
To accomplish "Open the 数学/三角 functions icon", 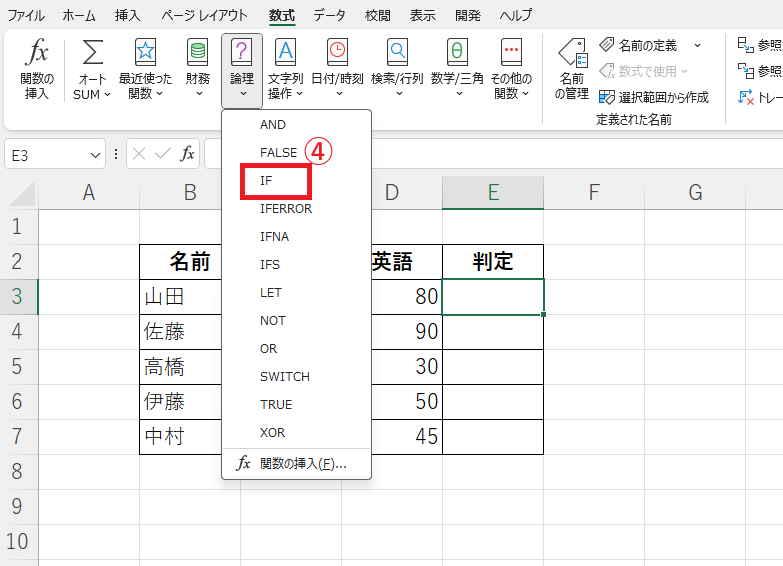I will [457, 52].
